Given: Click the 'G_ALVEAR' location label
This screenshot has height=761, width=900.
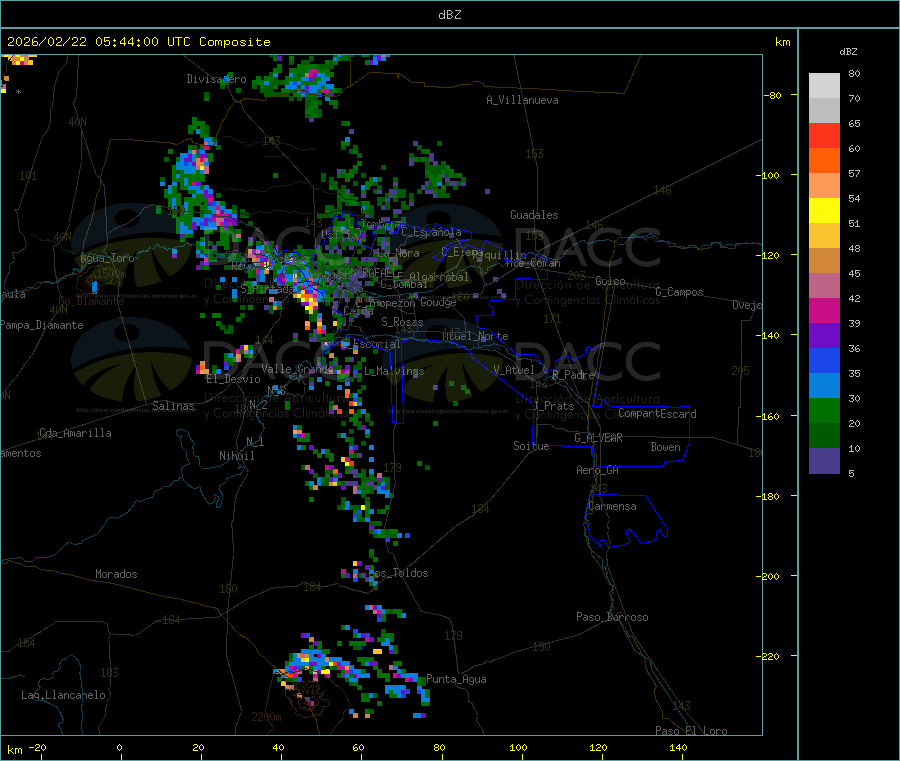Looking at the screenshot, I should point(599,438).
